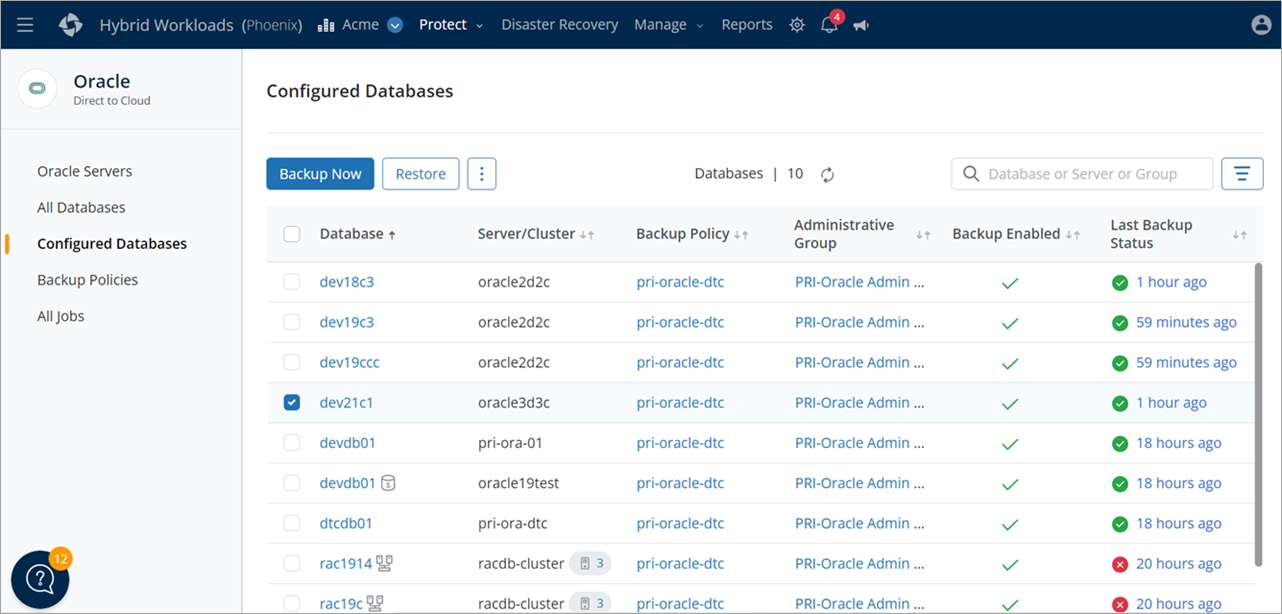The image size is (1282, 614).
Task: Click the success status icon for dev18c3
Action: [1120, 282]
